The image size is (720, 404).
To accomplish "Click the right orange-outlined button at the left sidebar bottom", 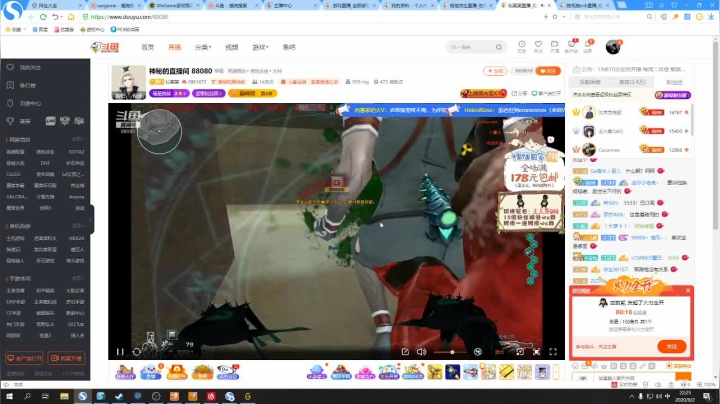I will pos(67,358).
